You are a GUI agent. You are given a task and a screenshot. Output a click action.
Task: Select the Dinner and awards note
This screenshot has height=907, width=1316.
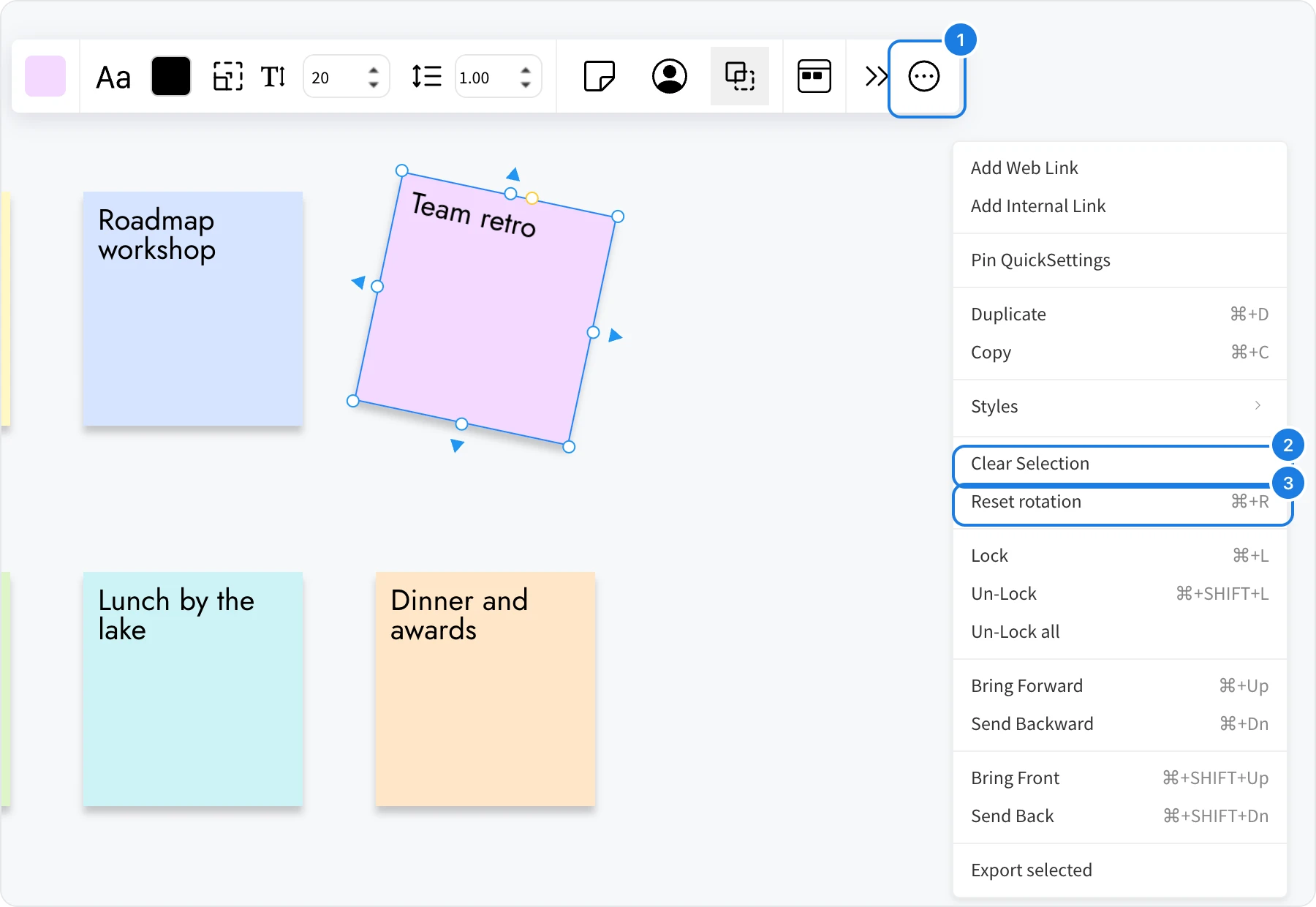pyautogui.click(x=485, y=689)
